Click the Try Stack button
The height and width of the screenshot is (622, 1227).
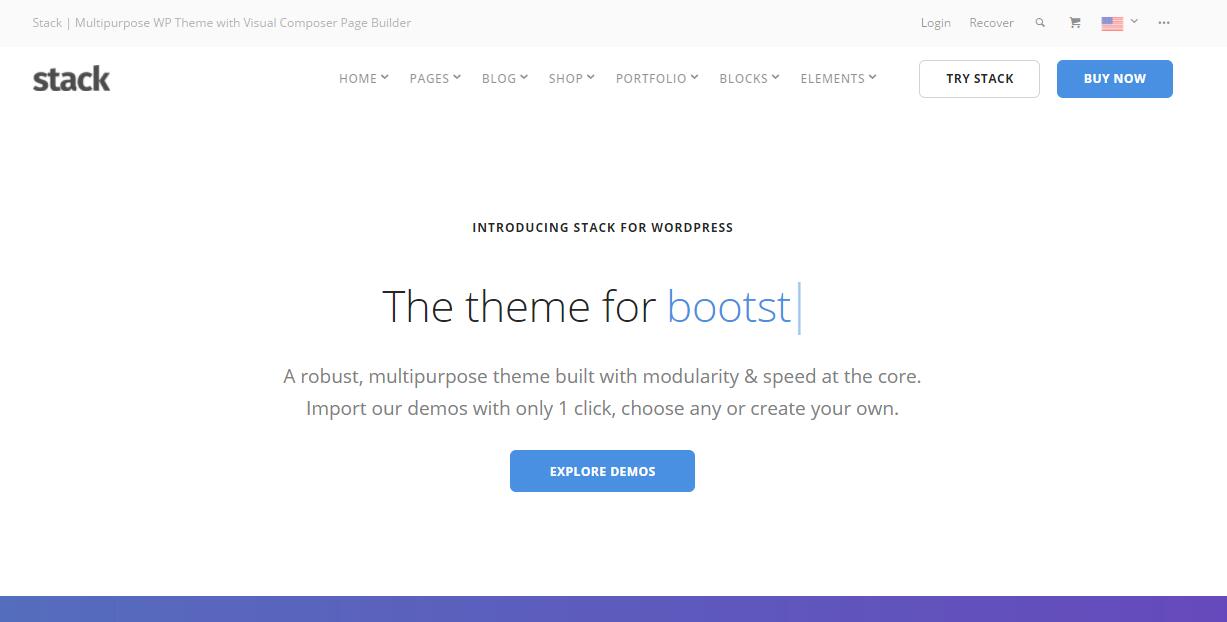tap(979, 79)
